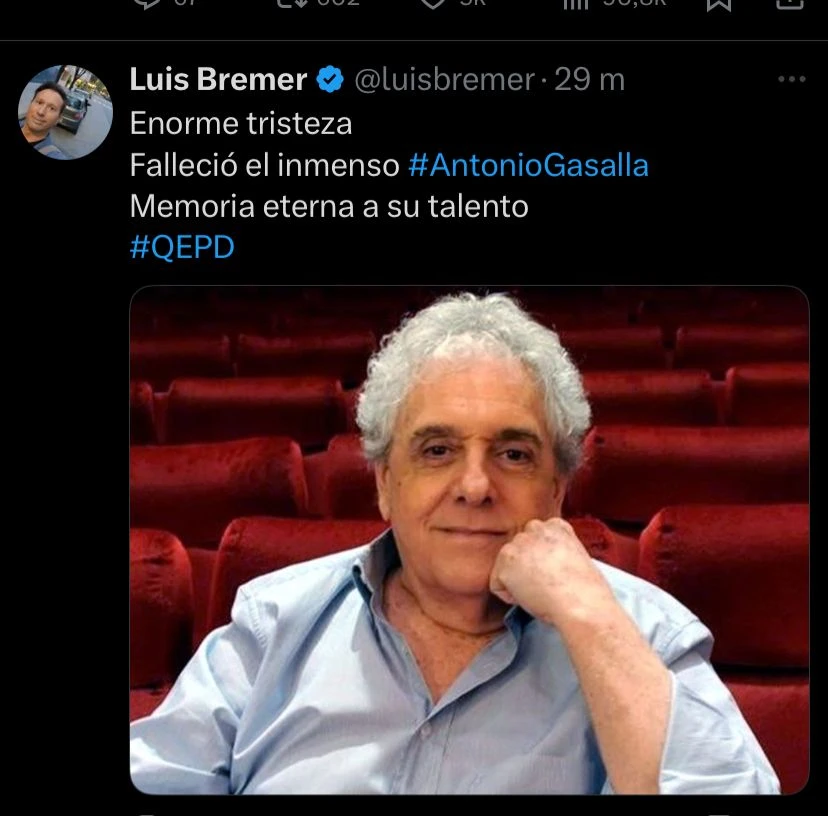
Task: Open the three-dot more options menu
Action: coord(792,79)
